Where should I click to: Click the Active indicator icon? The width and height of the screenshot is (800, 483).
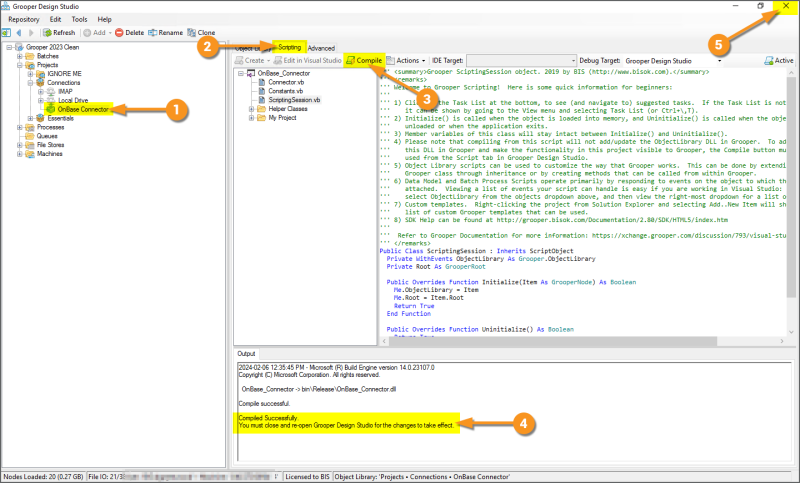coord(771,61)
